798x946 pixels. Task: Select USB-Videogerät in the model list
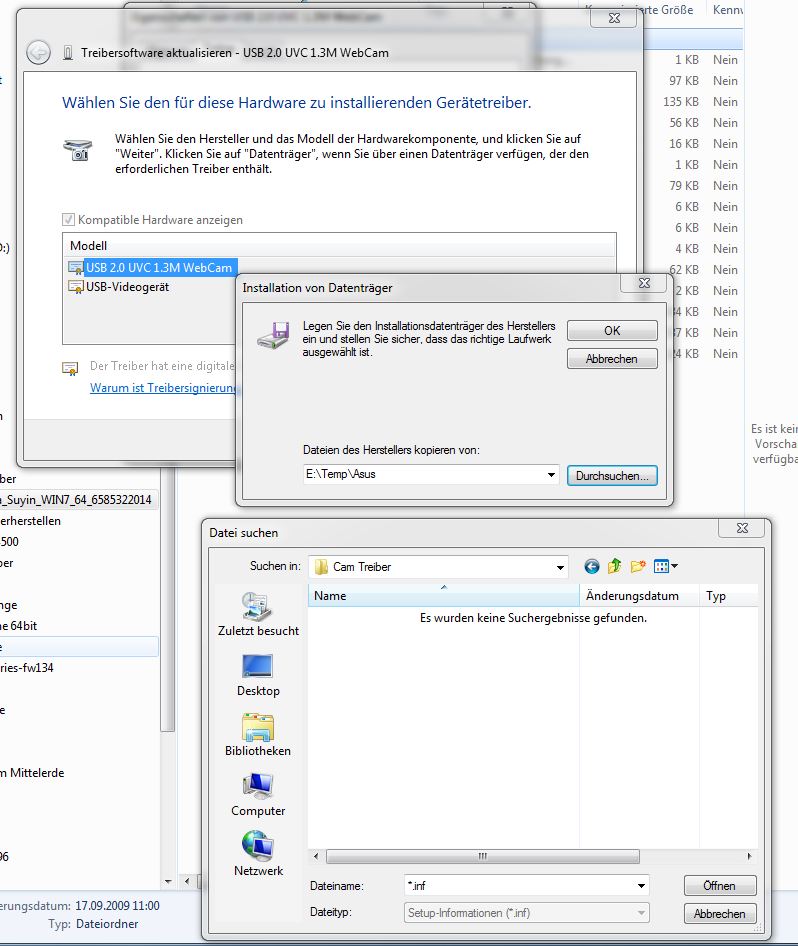click(127, 287)
